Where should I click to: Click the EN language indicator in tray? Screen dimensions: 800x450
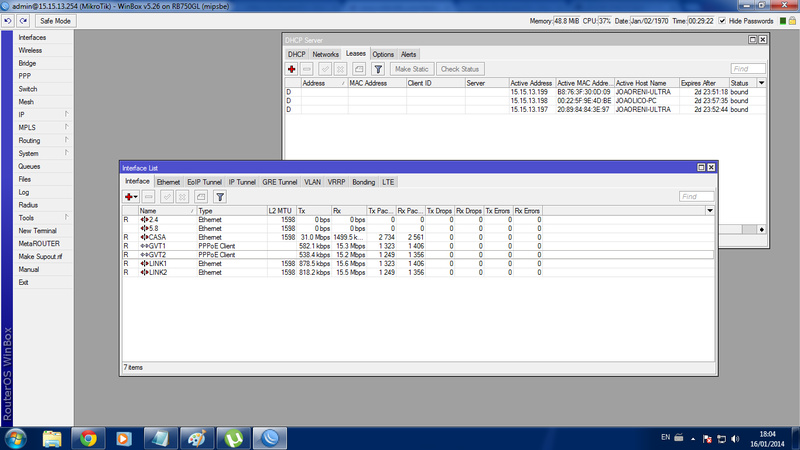point(665,437)
